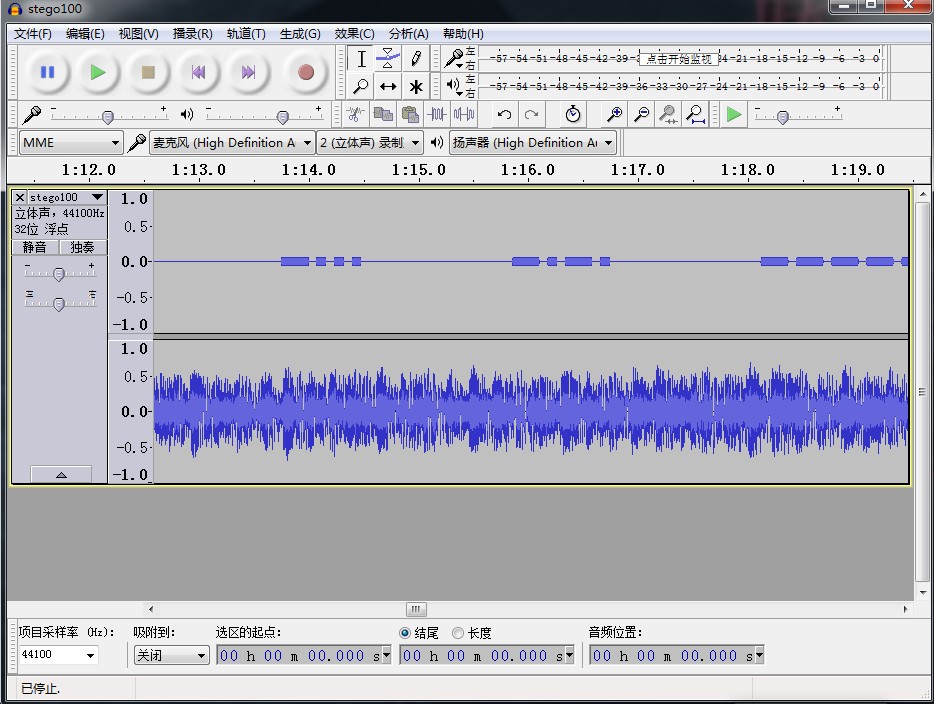Select the I-beam Selection tool

361,59
